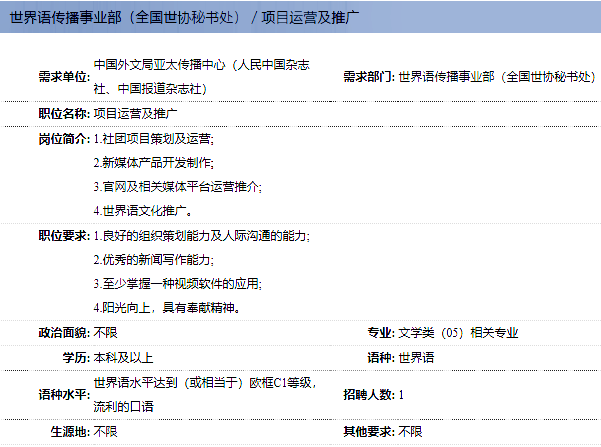This screenshot has width=601, height=447.
Task: Click the 不限 value beside 政治面貌
Action: tap(105, 333)
